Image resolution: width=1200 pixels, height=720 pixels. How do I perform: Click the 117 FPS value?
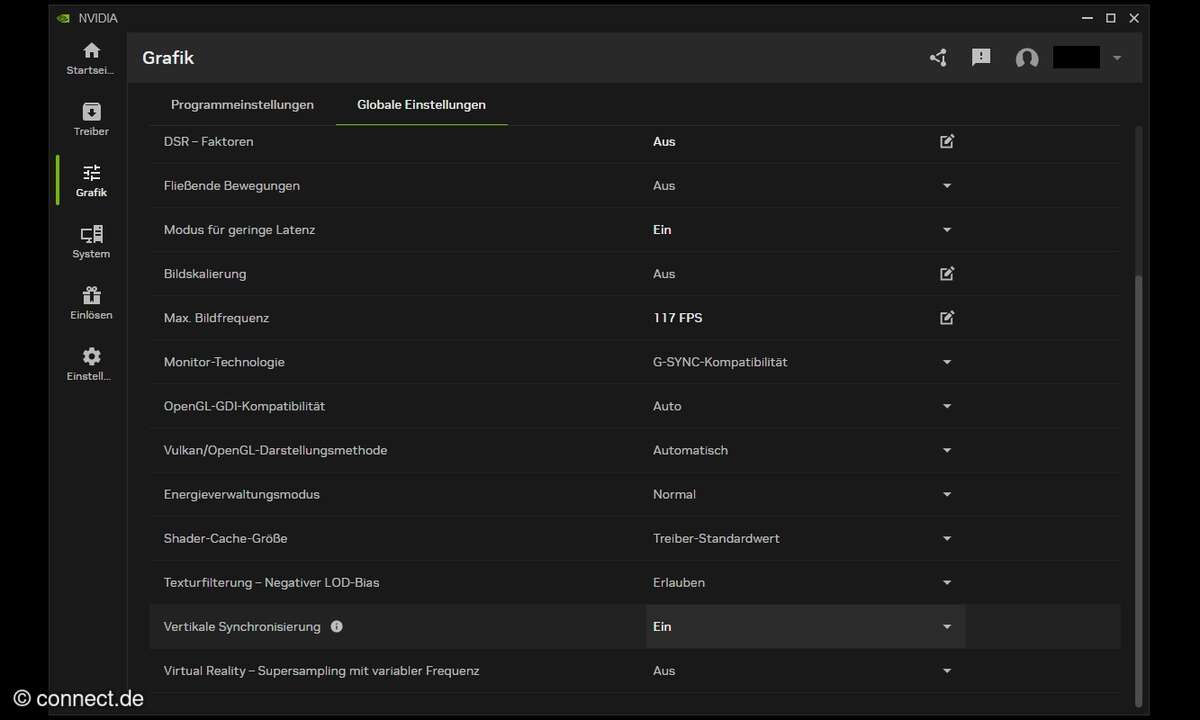(678, 318)
